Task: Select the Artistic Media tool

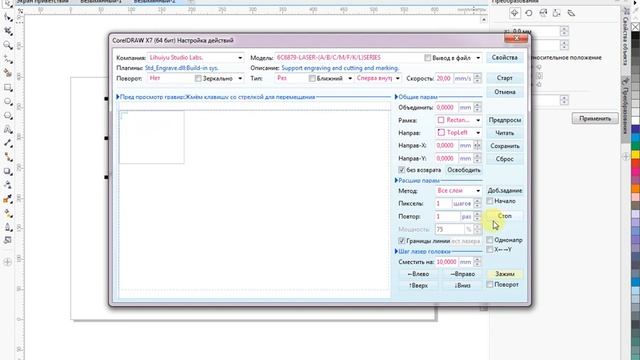Action: (x=7, y=73)
